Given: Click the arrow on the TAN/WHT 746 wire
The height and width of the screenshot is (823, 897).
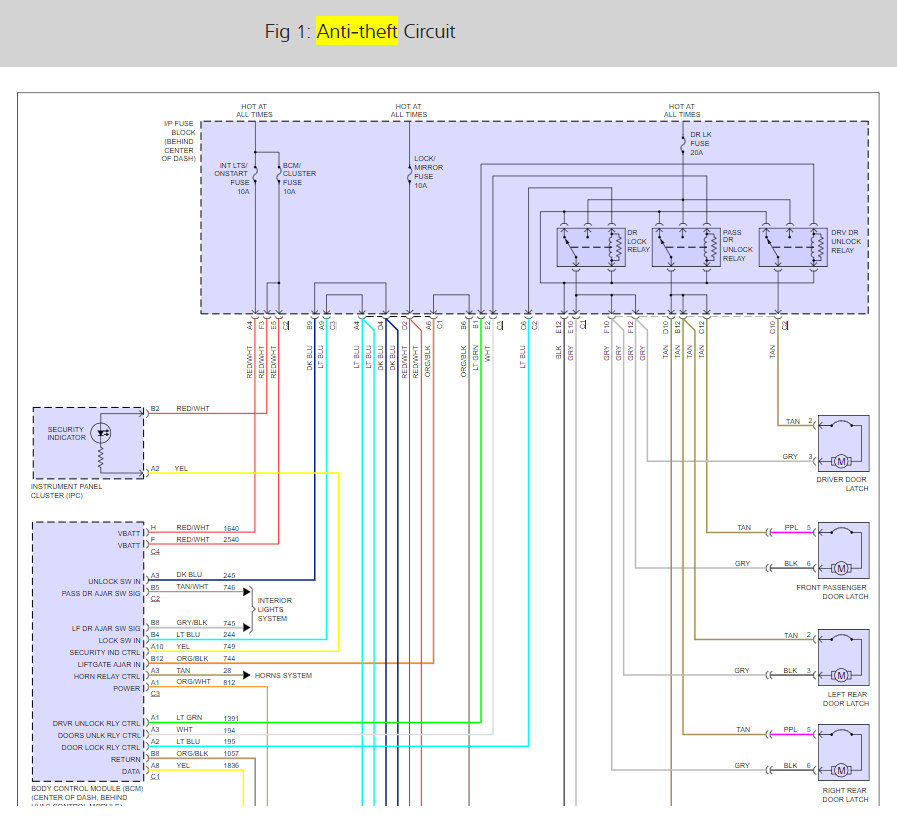Looking at the screenshot, I should pyautogui.click(x=247, y=591).
